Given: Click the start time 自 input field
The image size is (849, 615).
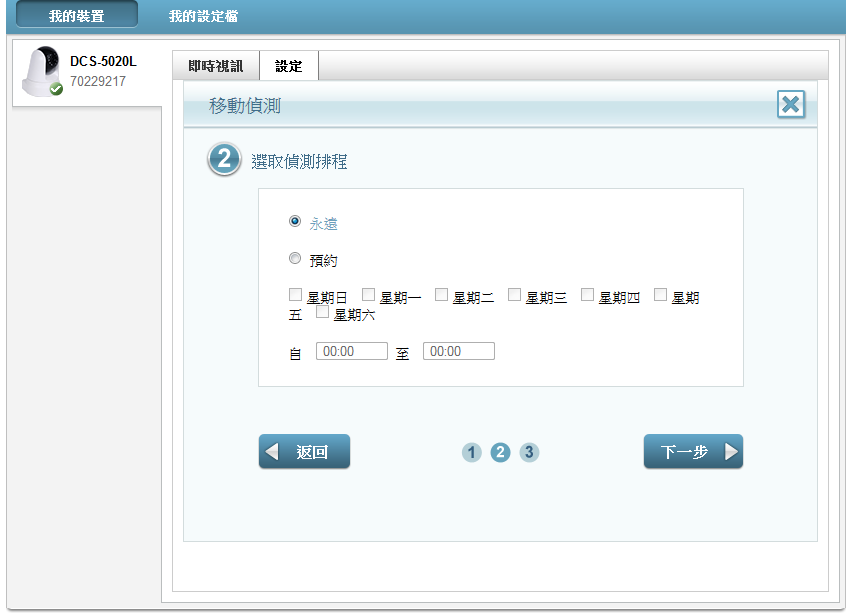Looking at the screenshot, I should (x=351, y=352).
